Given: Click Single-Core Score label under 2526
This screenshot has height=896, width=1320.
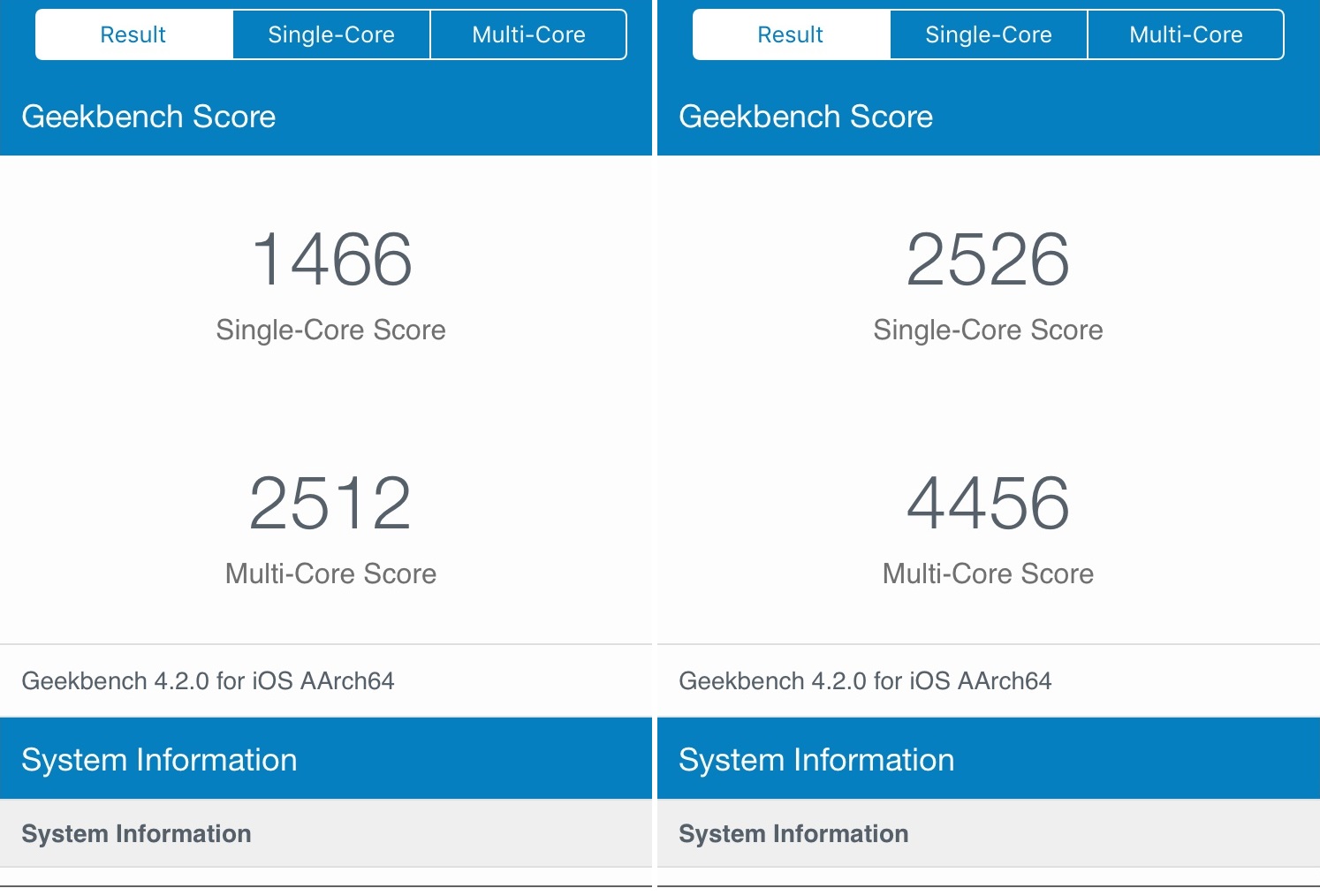Looking at the screenshot, I should coord(988,330).
